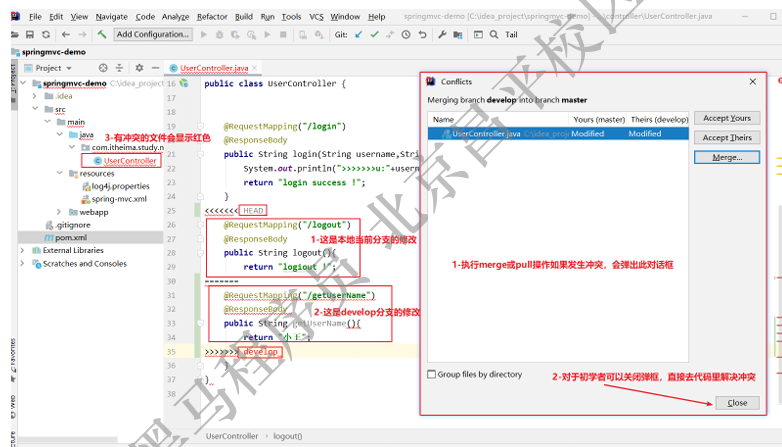
Task: Click Add Configuration... button
Action: [x=153, y=34]
